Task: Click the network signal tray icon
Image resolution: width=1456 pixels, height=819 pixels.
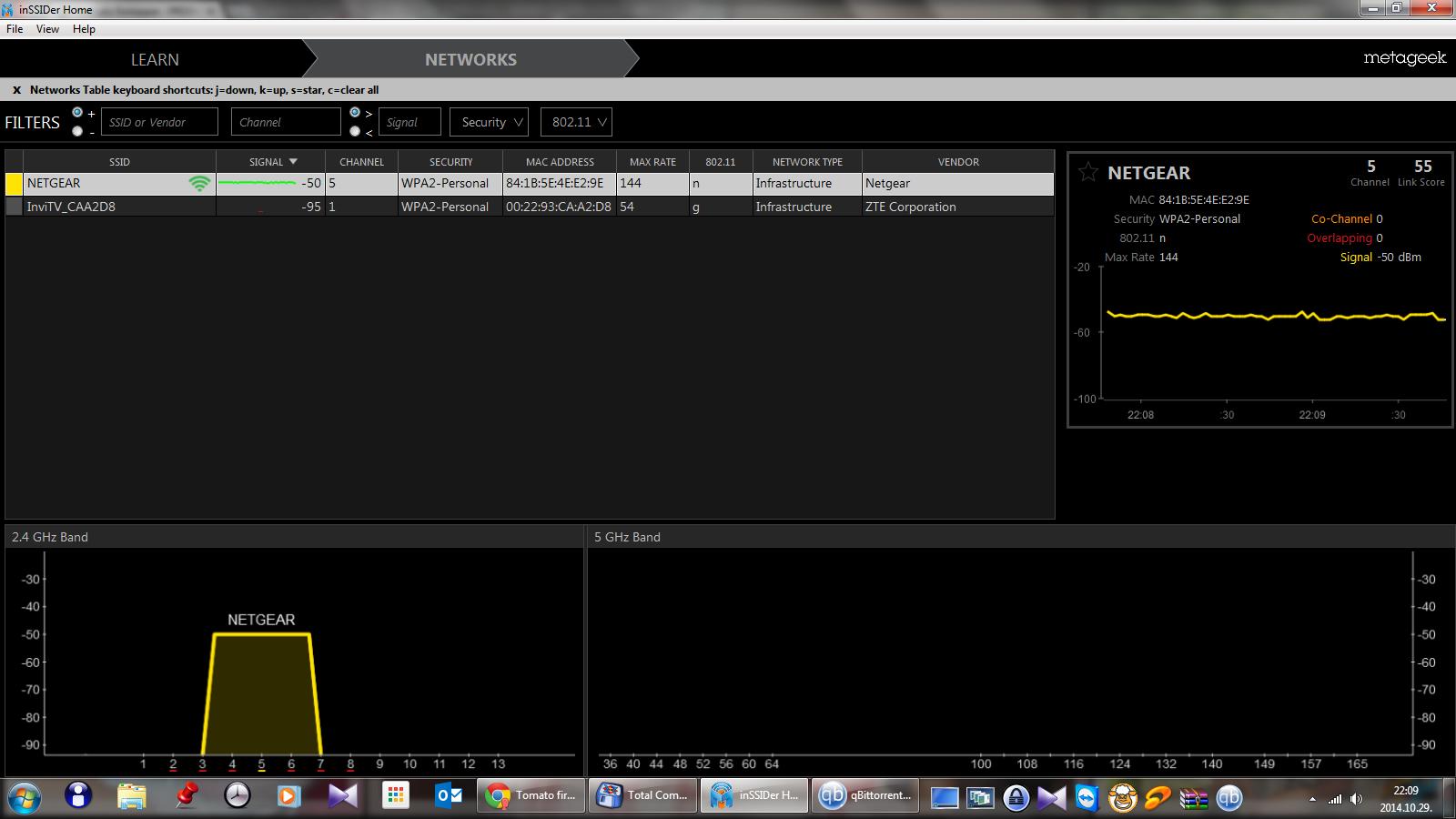Action: click(x=1334, y=799)
